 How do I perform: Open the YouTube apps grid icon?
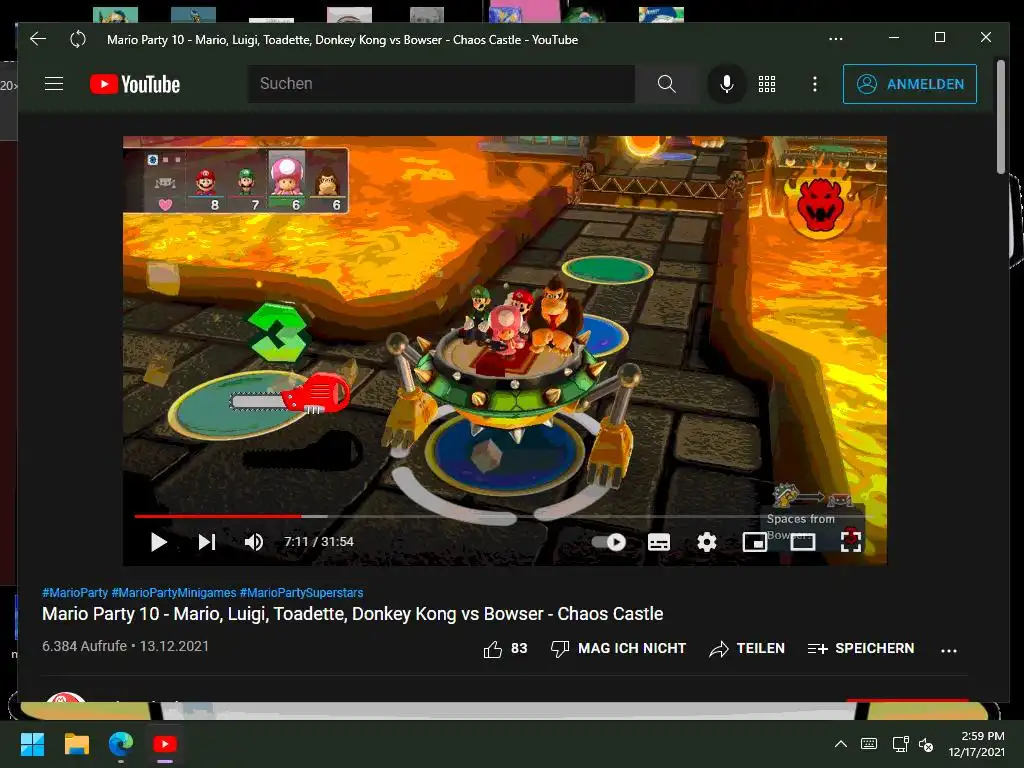click(x=767, y=84)
